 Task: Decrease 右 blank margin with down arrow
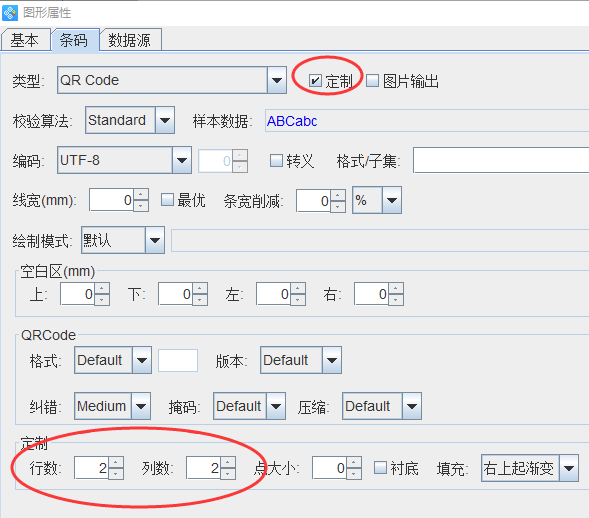(x=396, y=300)
